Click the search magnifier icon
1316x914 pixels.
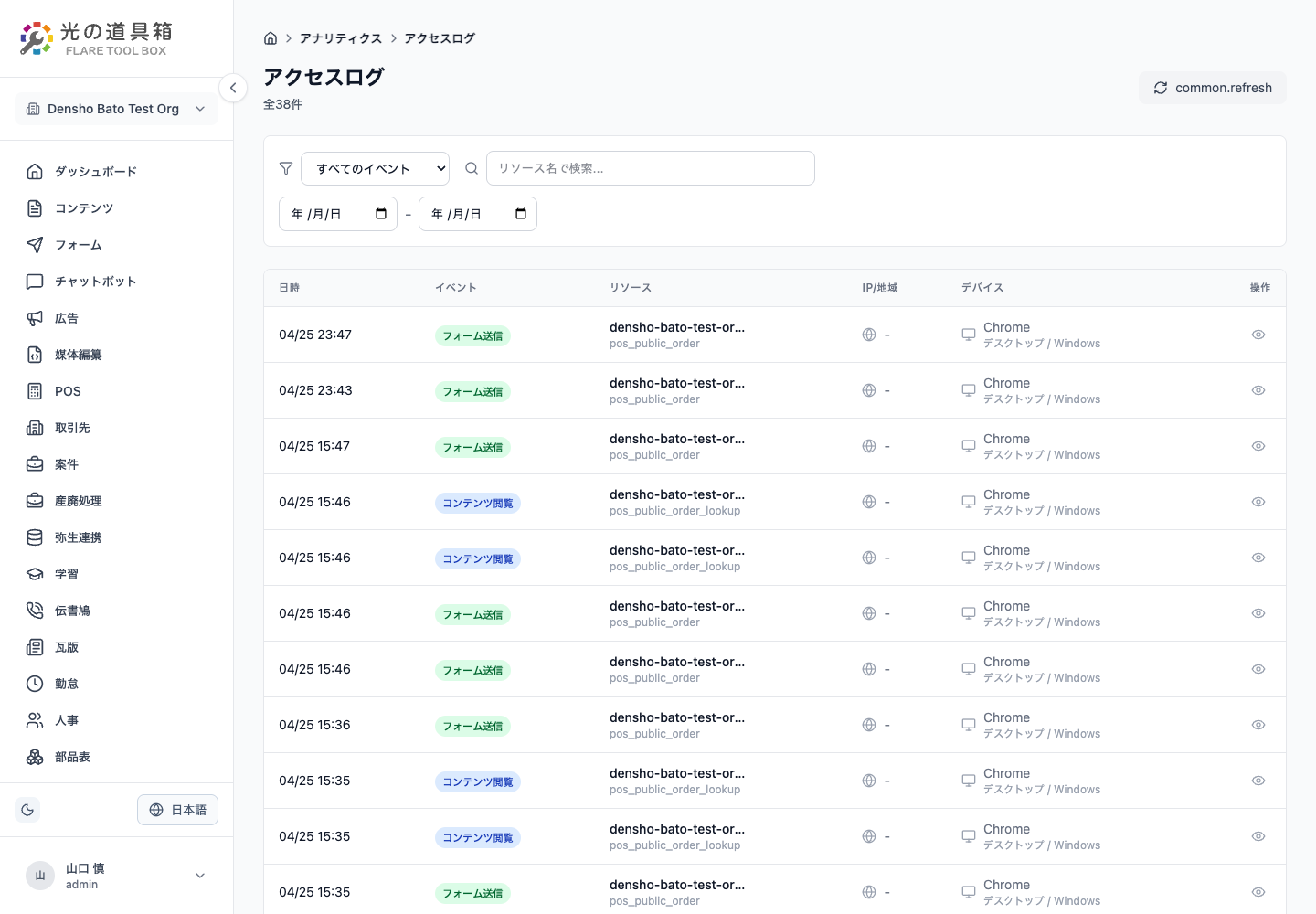point(472,168)
